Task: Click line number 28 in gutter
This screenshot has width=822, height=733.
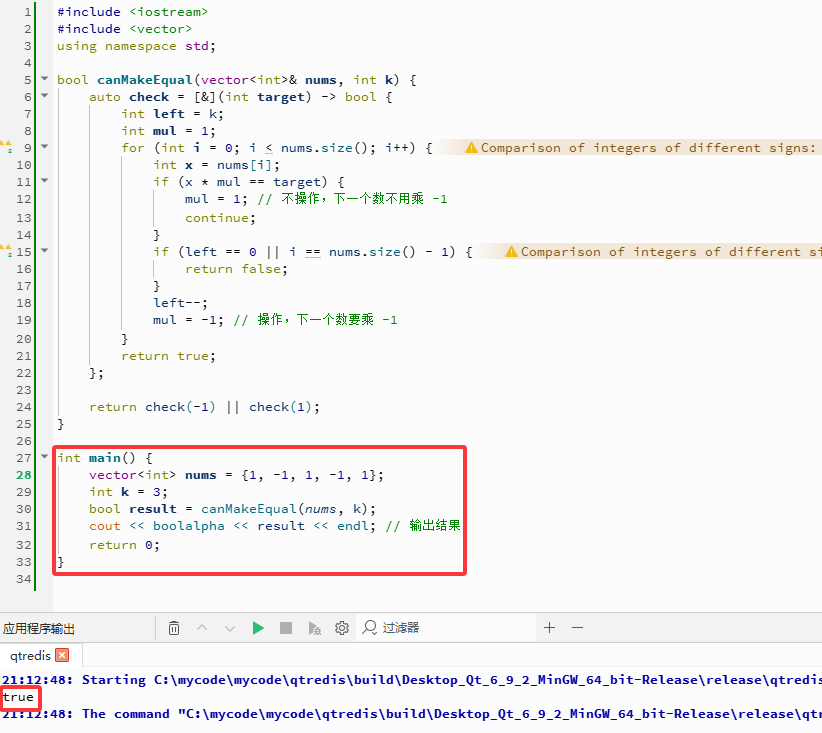Action: (24, 475)
